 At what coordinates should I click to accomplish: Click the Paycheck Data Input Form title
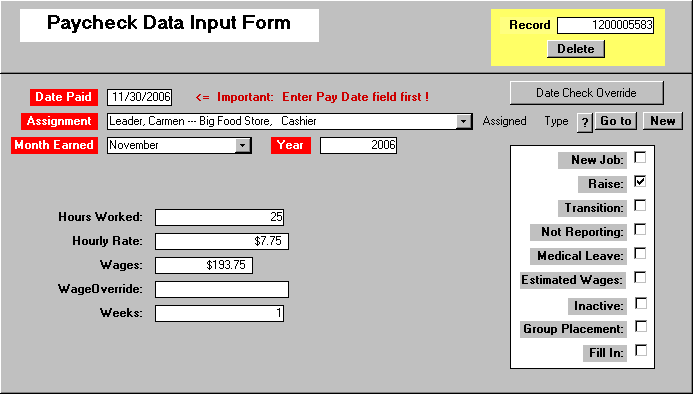click(x=169, y=23)
